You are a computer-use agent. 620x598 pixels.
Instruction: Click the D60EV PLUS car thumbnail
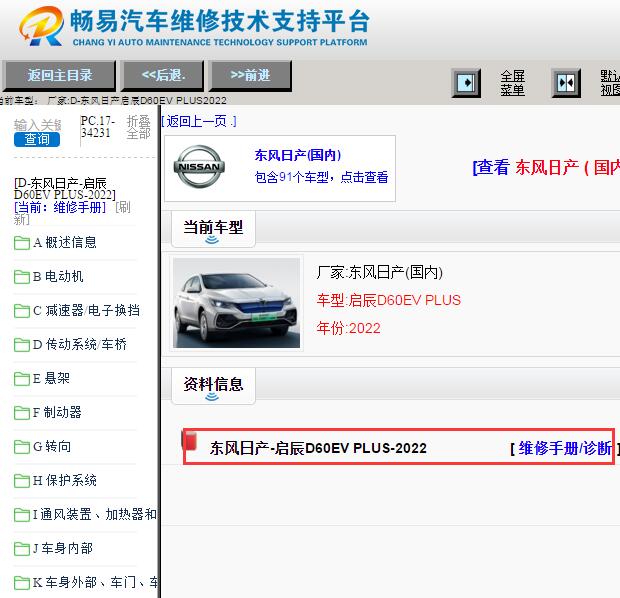pos(236,303)
